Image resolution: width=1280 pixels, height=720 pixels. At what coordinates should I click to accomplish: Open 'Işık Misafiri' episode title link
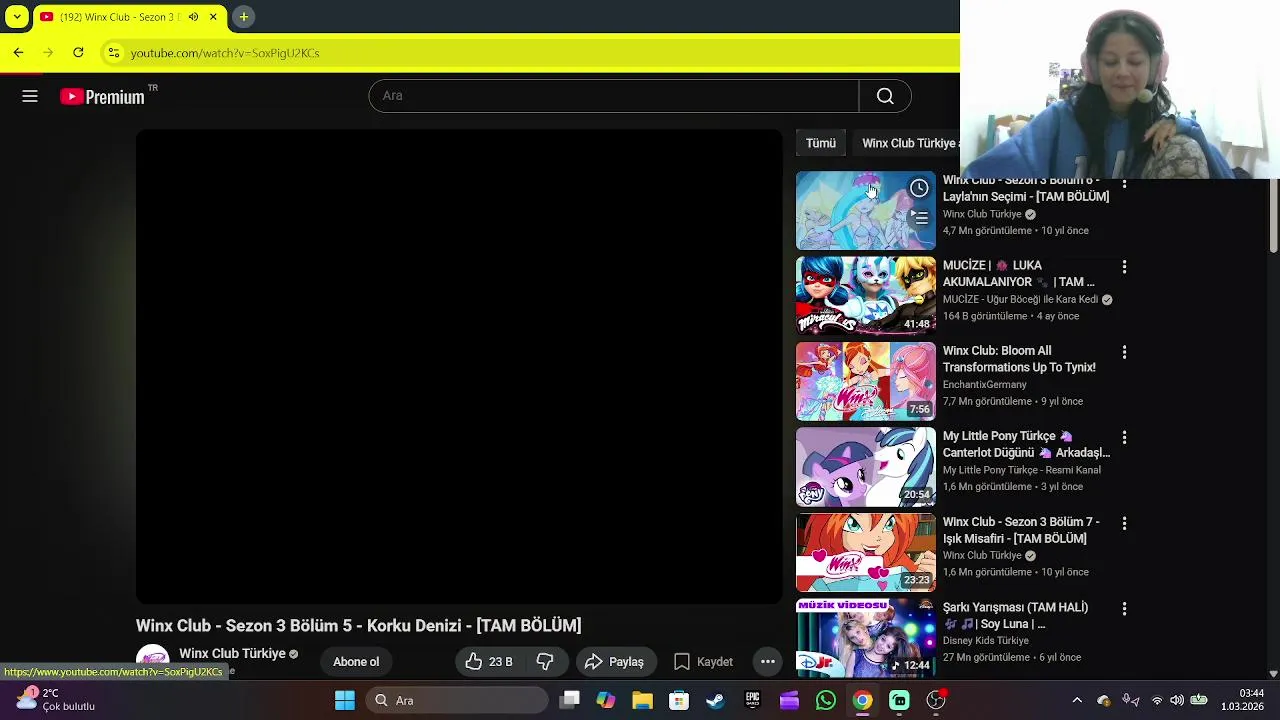1021,530
